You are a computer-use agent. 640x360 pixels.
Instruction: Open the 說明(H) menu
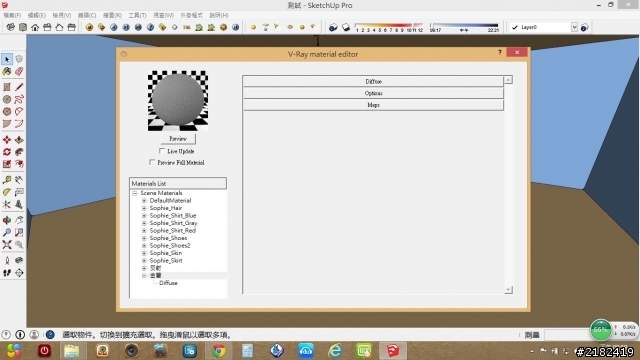219,15
